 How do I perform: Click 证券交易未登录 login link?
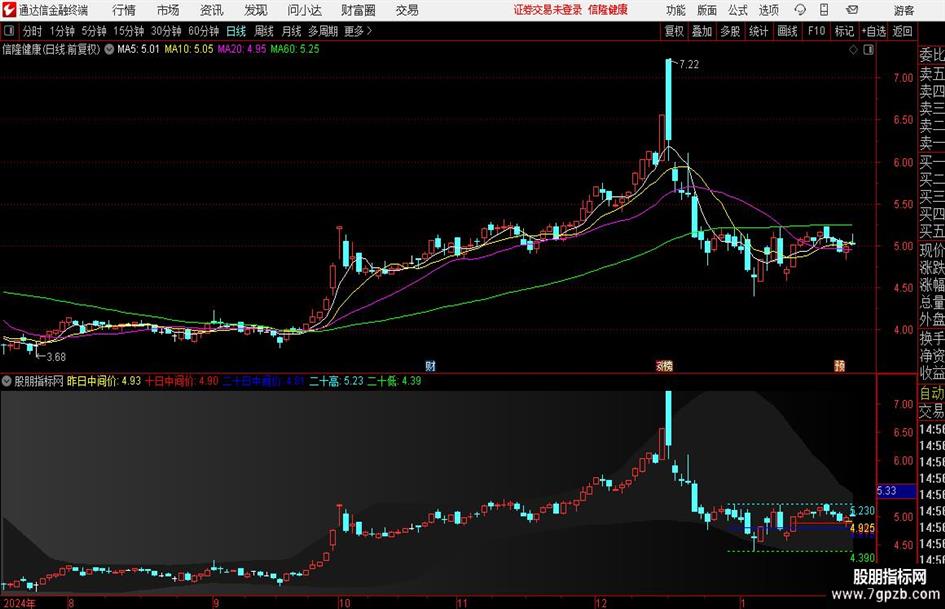(548, 10)
